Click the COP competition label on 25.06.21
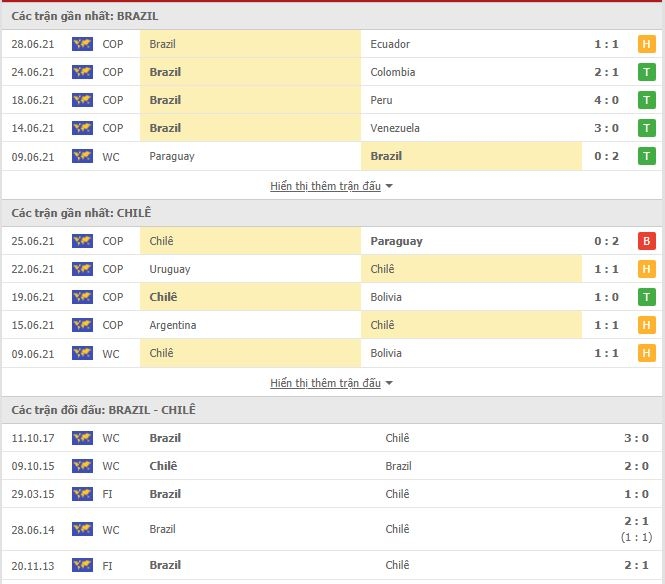The height and width of the screenshot is (584, 665). [113, 241]
